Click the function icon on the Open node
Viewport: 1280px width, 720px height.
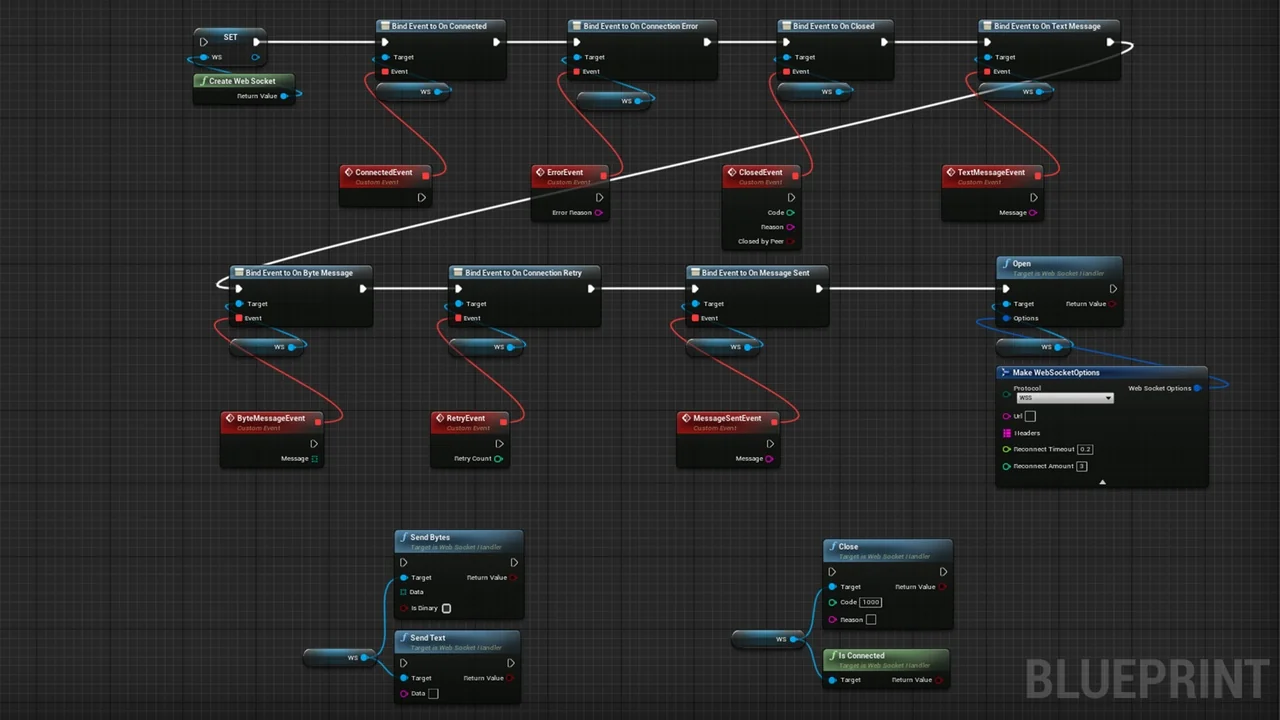tap(1005, 264)
